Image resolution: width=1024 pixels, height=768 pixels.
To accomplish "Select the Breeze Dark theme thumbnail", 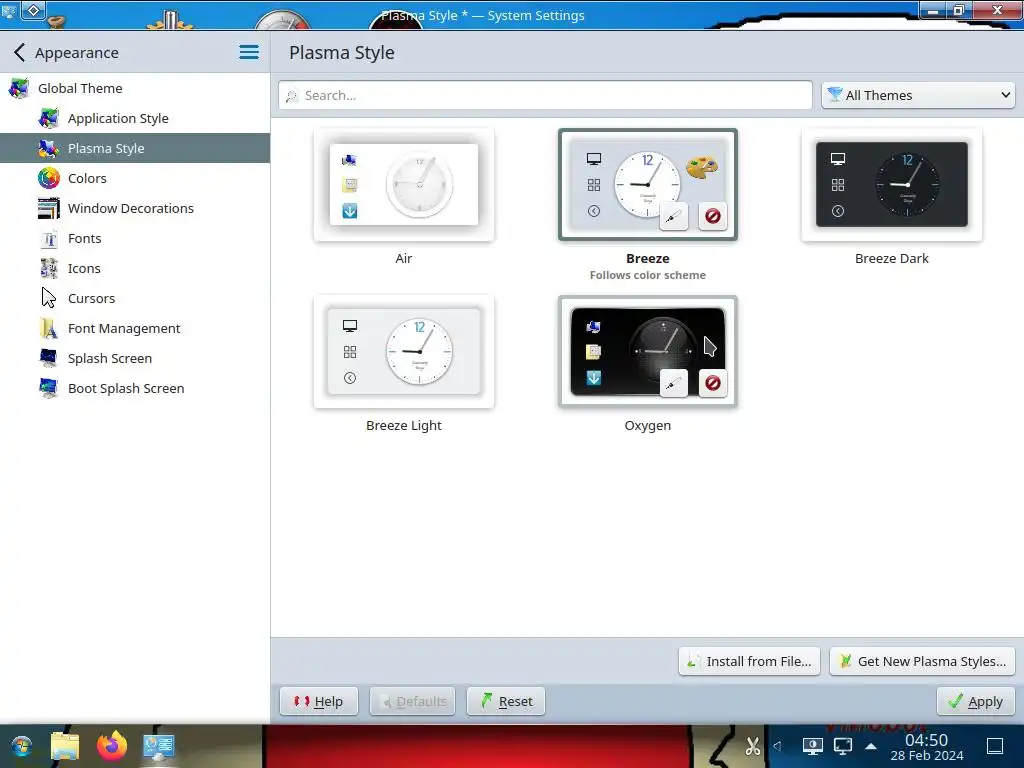I will [x=891, y=185].
